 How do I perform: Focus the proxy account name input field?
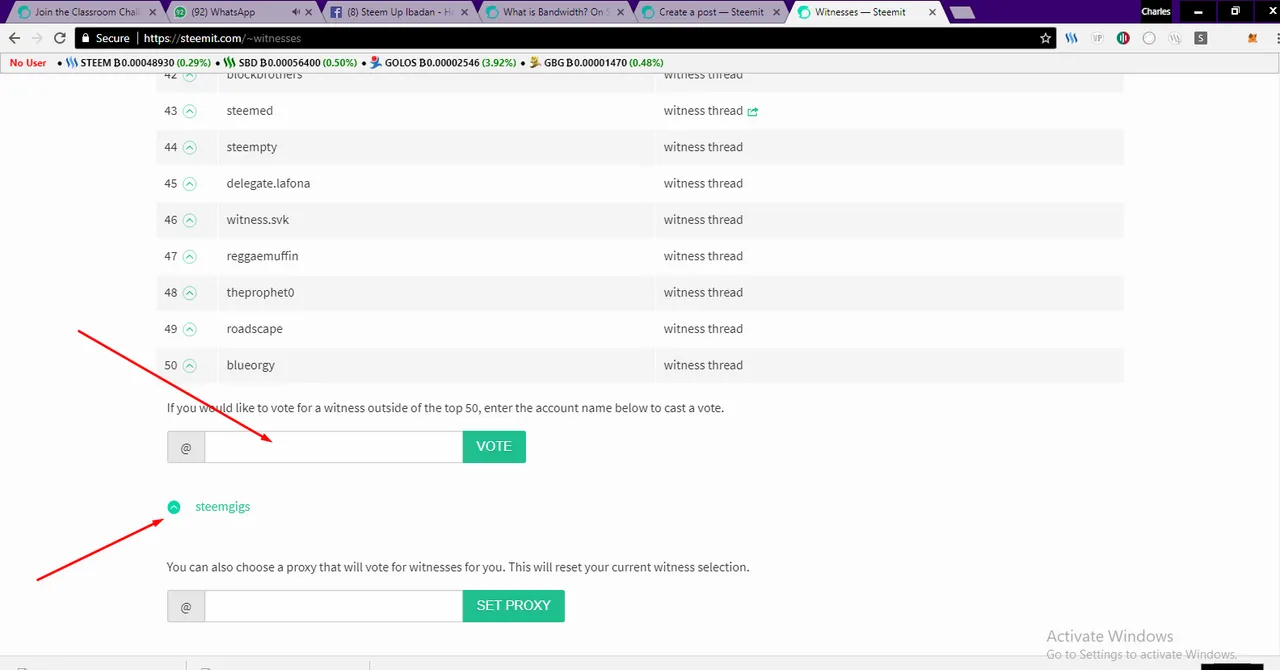(x=333, y=606)
